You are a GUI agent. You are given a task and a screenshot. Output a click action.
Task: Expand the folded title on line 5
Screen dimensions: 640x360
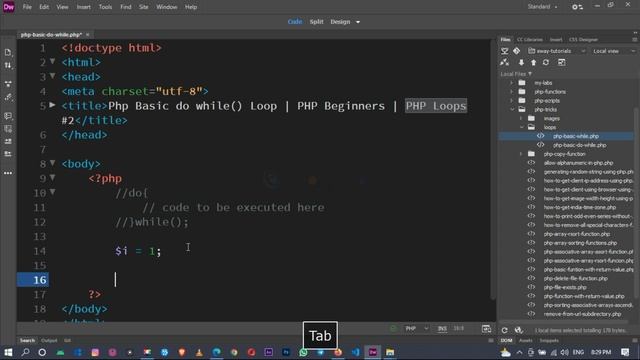coord(52,105)
